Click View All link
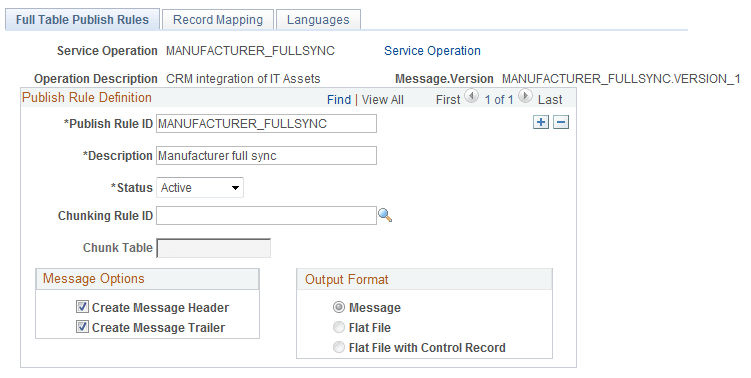 (x=383, y=100)
